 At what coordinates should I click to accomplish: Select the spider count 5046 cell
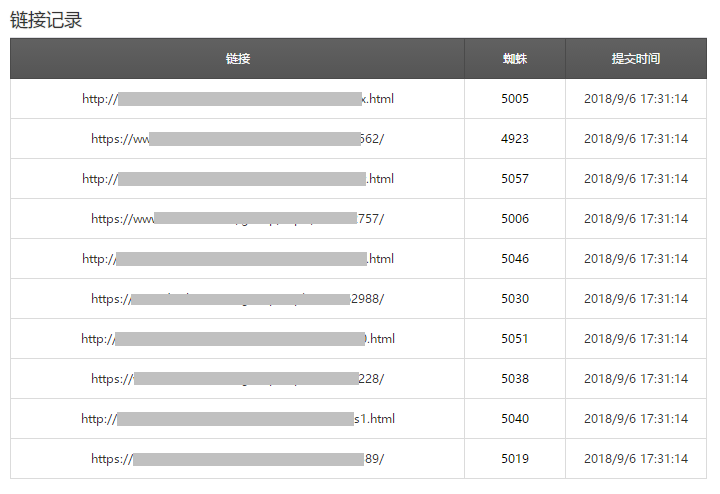pyautogui.click(x=515, y=259)
